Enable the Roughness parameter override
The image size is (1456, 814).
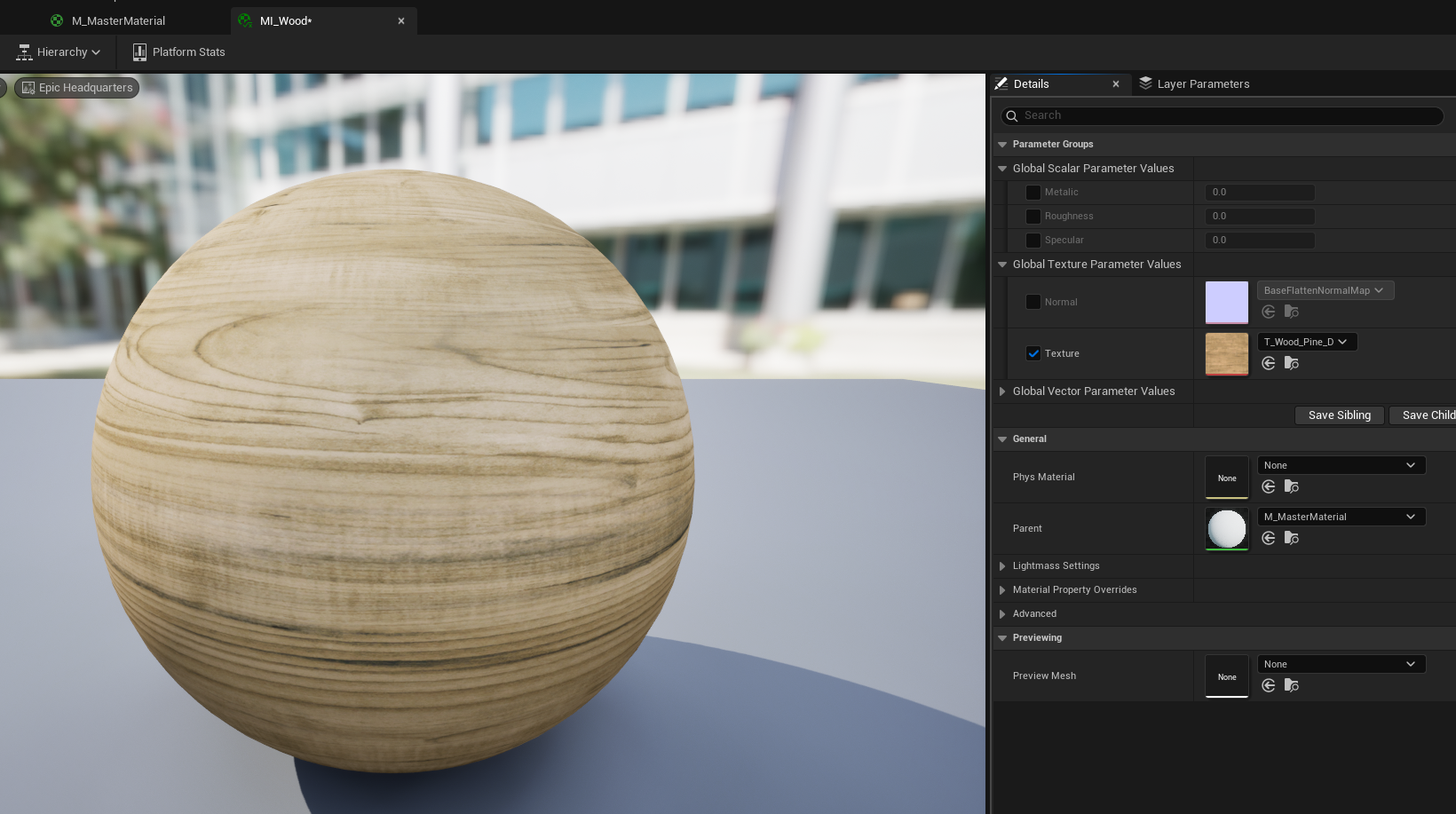pos(1033,216)
